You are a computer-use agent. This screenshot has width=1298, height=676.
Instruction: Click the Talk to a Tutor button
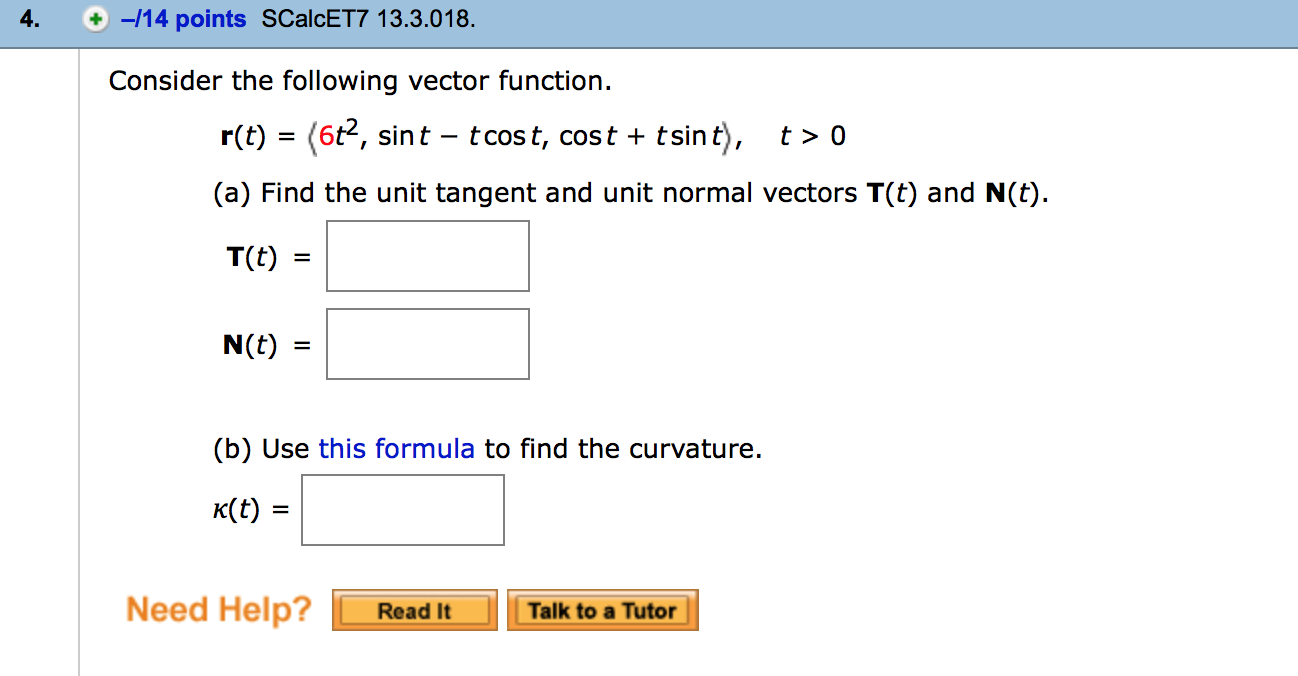click(602, 610)
